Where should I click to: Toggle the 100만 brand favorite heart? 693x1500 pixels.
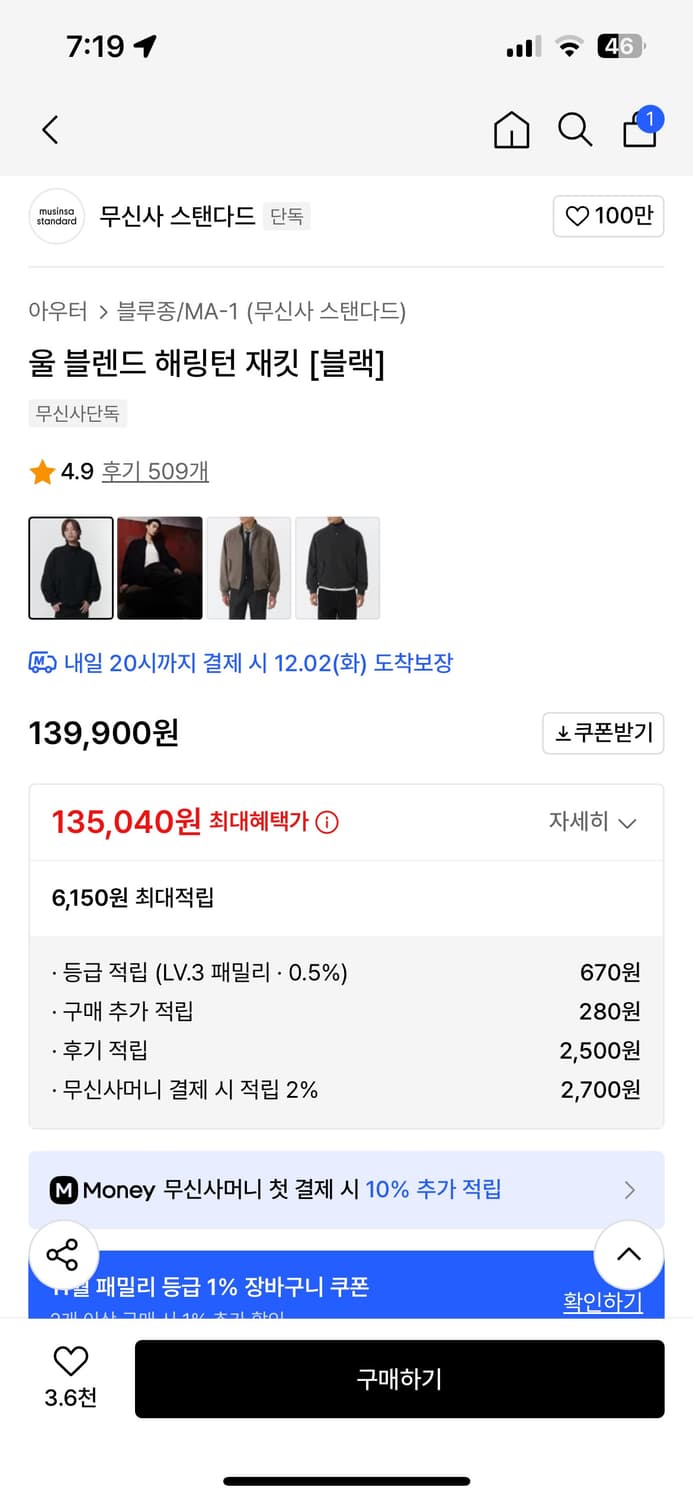point(608,216)
